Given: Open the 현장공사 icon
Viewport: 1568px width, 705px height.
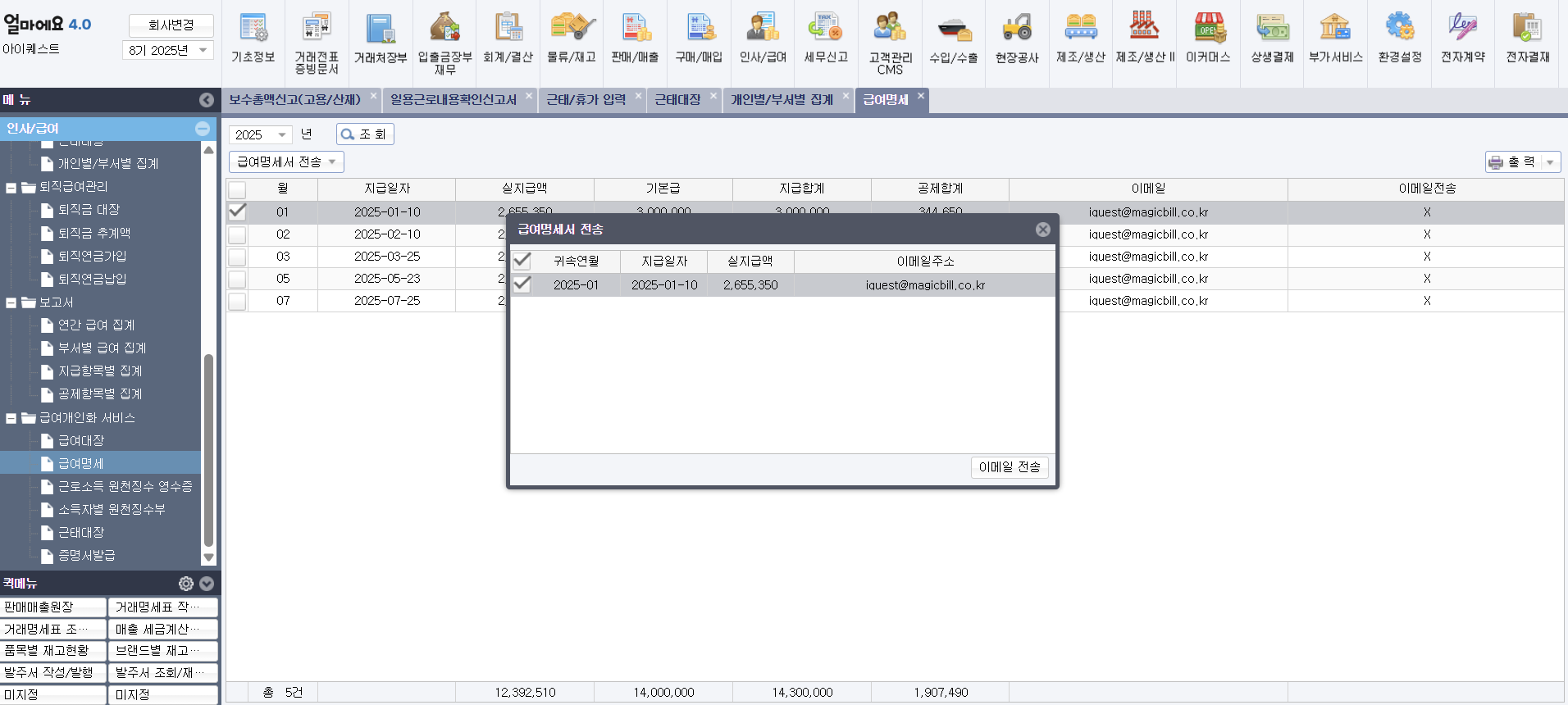Looking at the screenshot, I should pos(1018,38).
